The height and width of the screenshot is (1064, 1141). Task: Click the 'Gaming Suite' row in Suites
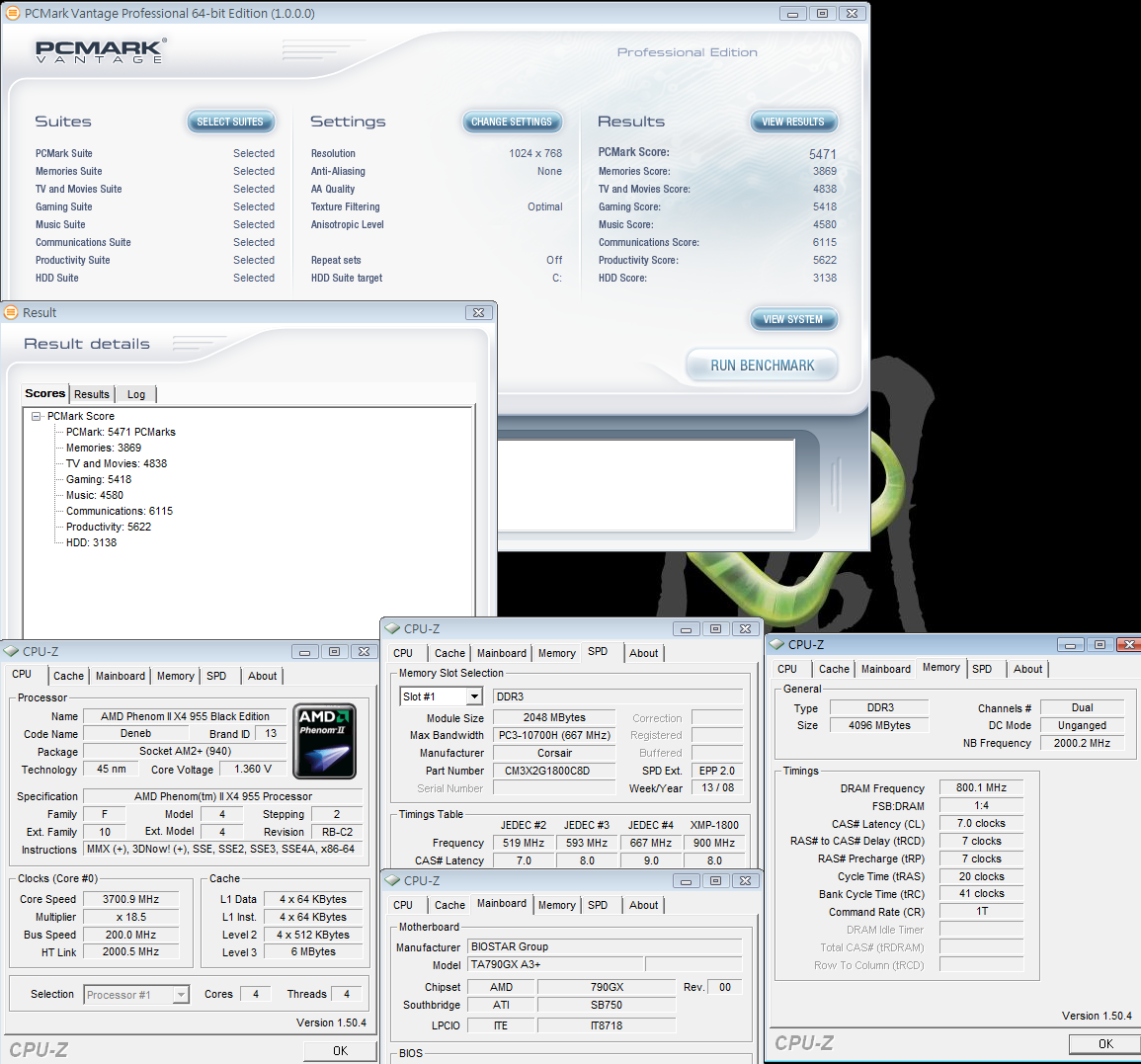tap(155, 206)
